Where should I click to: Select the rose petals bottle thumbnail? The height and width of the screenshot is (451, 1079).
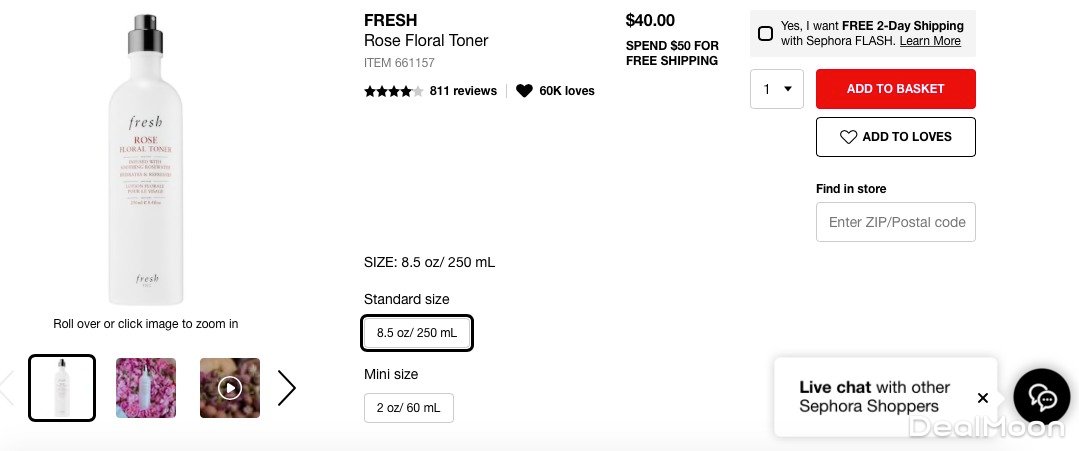tap(146, 388)
